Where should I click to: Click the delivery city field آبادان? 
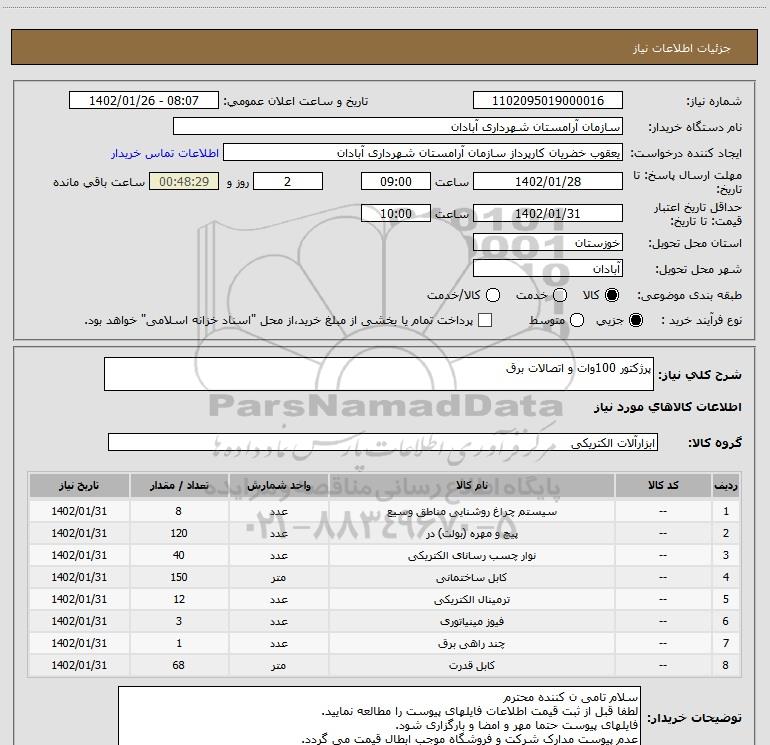548,269
